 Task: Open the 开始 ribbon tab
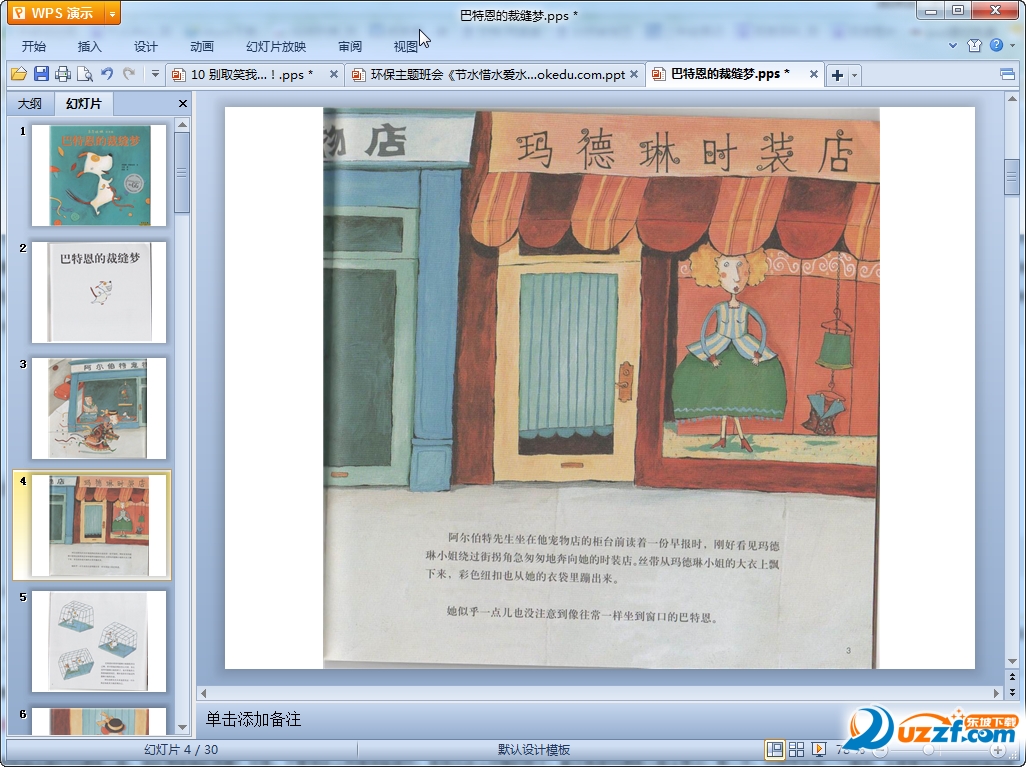tap(33, 46)
